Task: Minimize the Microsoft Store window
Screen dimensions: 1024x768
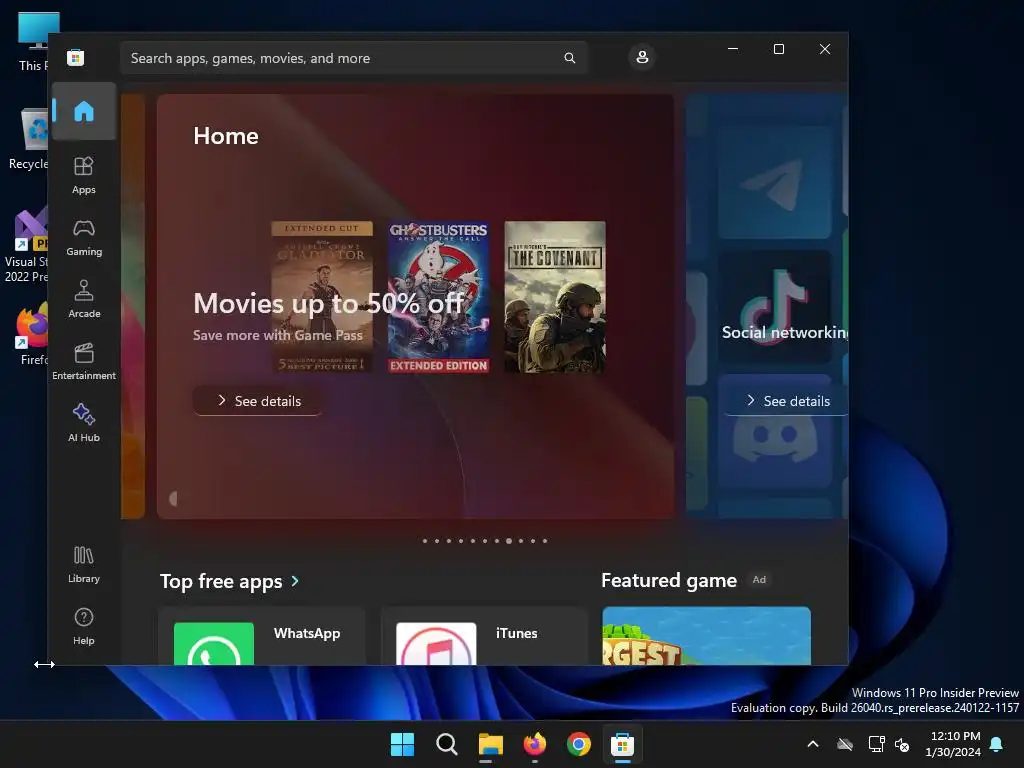Action: 733,49
